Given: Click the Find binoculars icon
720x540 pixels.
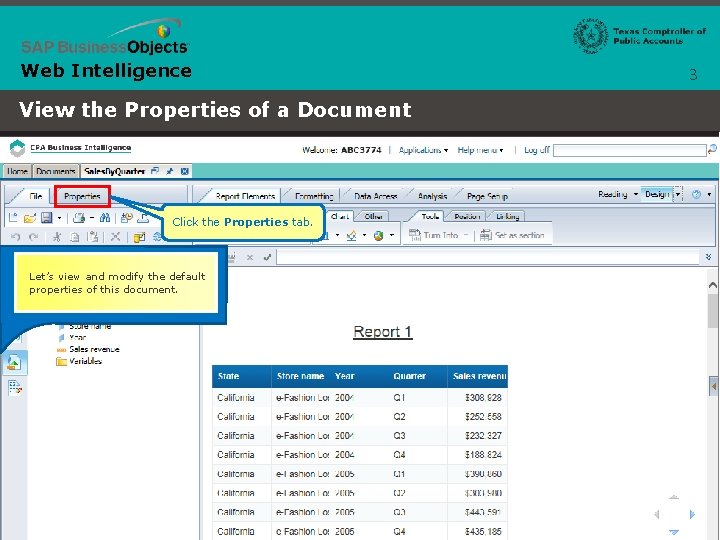Looking at the screenshot, I should coord(105,218).
